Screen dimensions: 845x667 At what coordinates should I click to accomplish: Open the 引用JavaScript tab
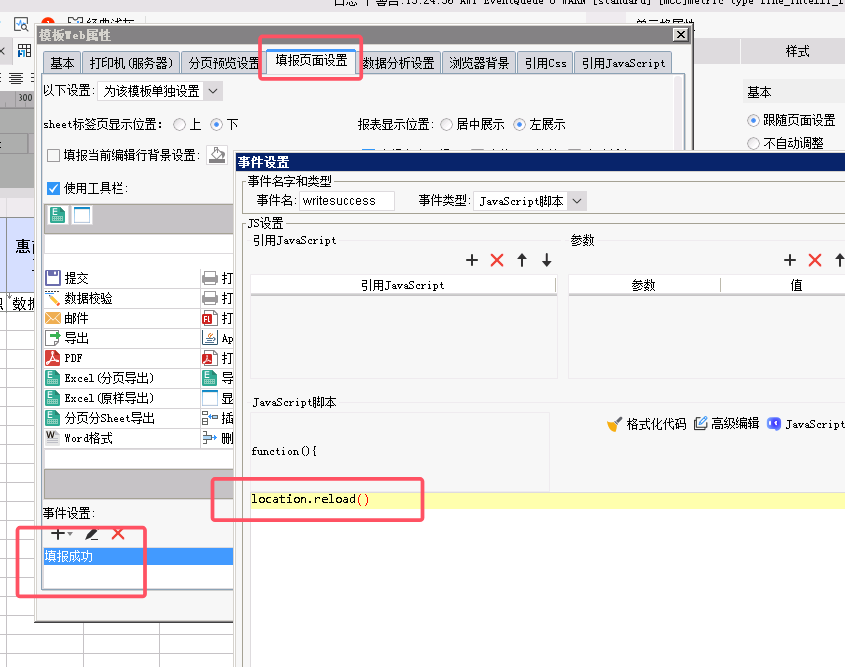pos(623,63)
